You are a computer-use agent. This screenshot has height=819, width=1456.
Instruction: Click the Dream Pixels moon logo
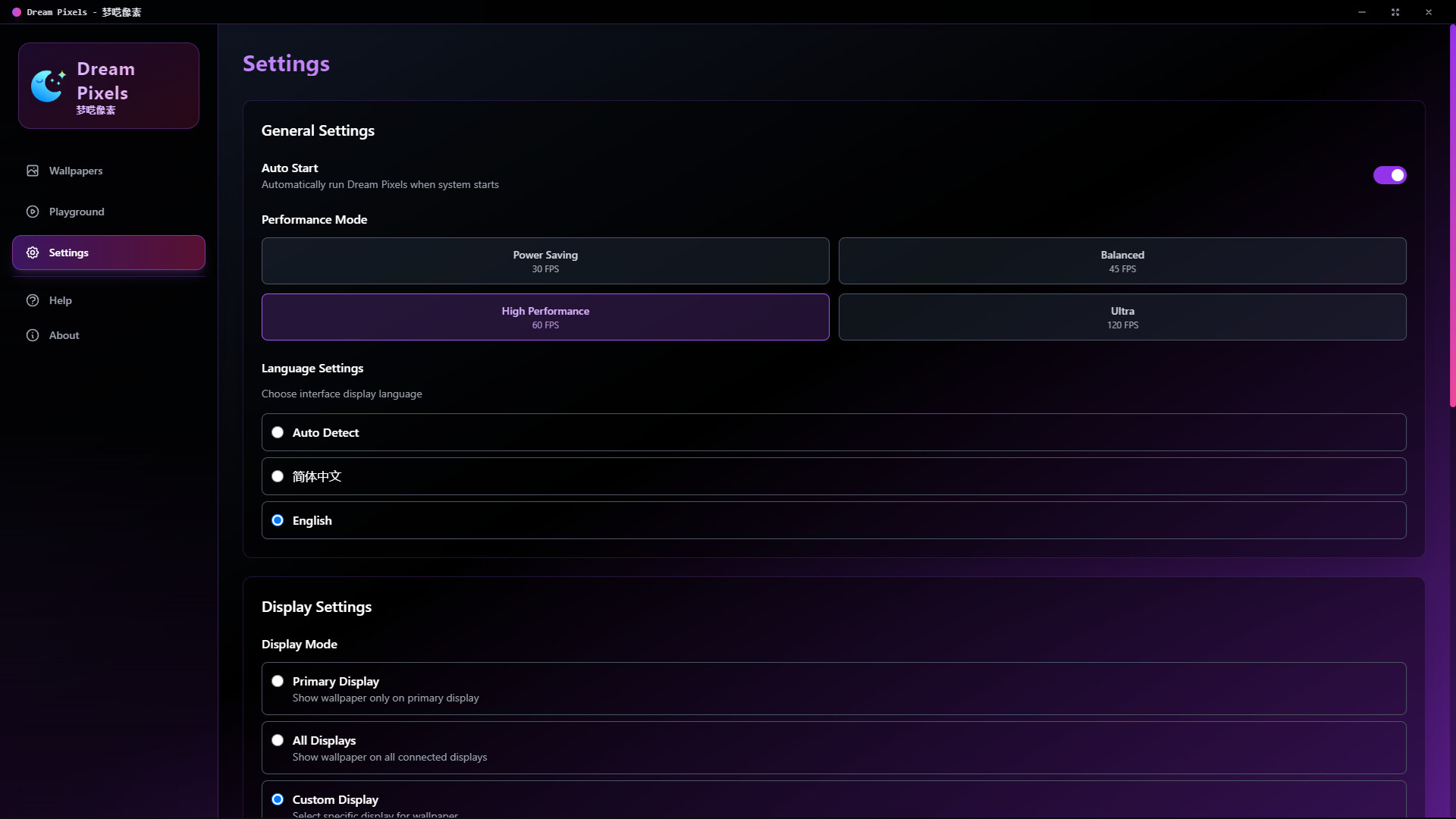[47, 84]
